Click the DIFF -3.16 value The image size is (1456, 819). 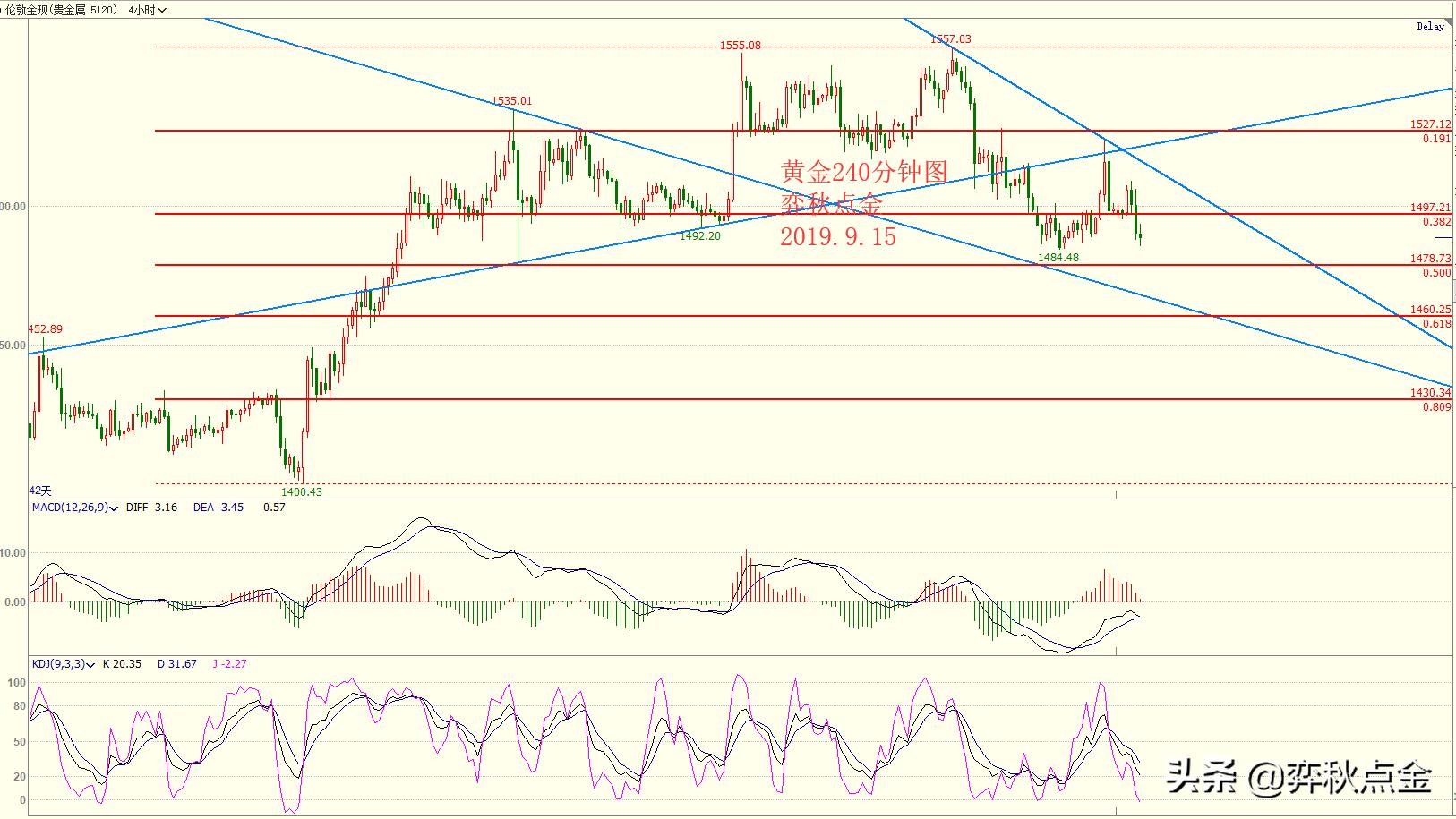tap(151, 508)
